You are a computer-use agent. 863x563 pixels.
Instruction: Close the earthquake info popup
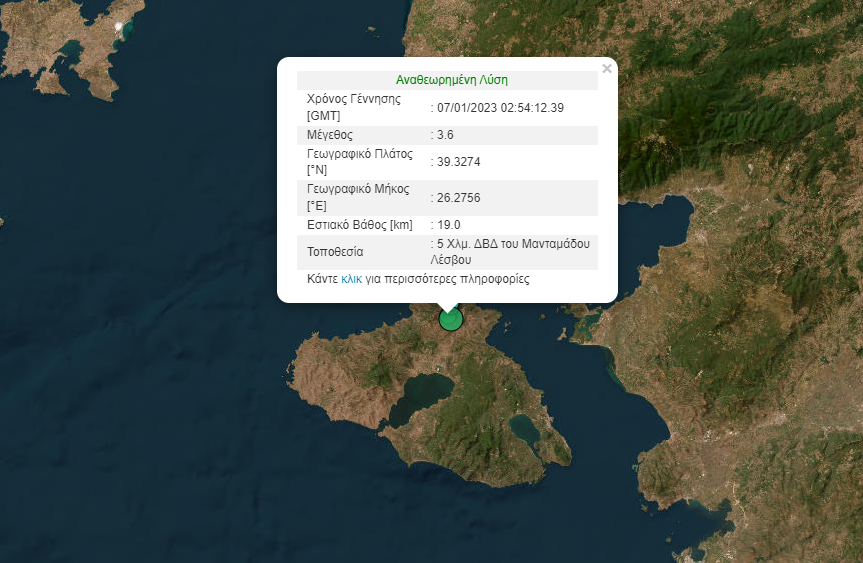pos(606,69)
